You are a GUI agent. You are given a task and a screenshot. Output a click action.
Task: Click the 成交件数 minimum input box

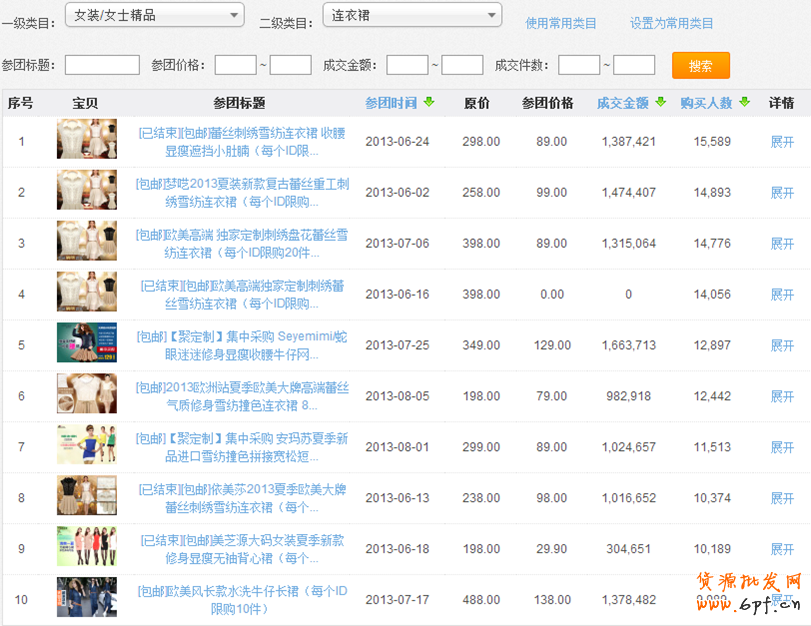[579, 65]
